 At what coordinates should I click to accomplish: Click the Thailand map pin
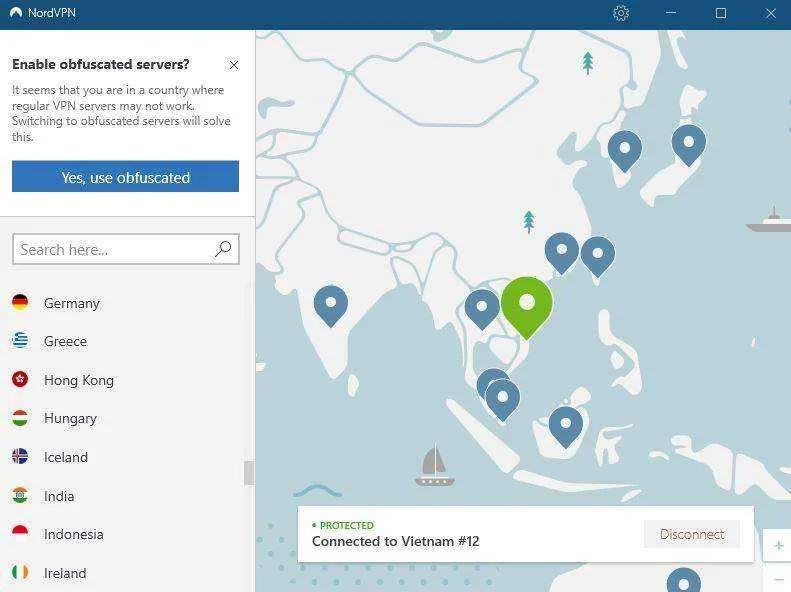[x=481, y=308]
